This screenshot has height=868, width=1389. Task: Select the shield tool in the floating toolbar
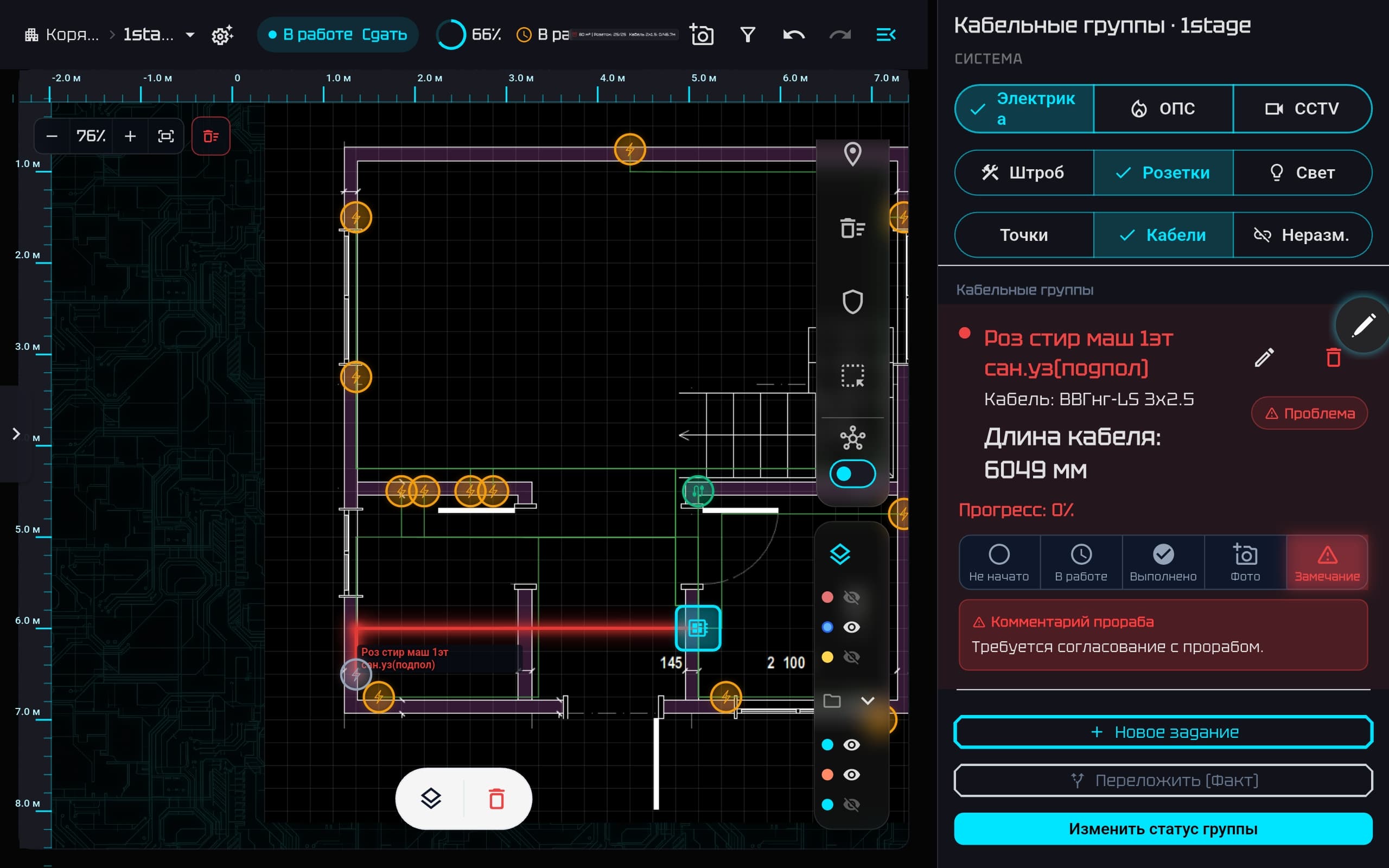click(x=852, y=302)
